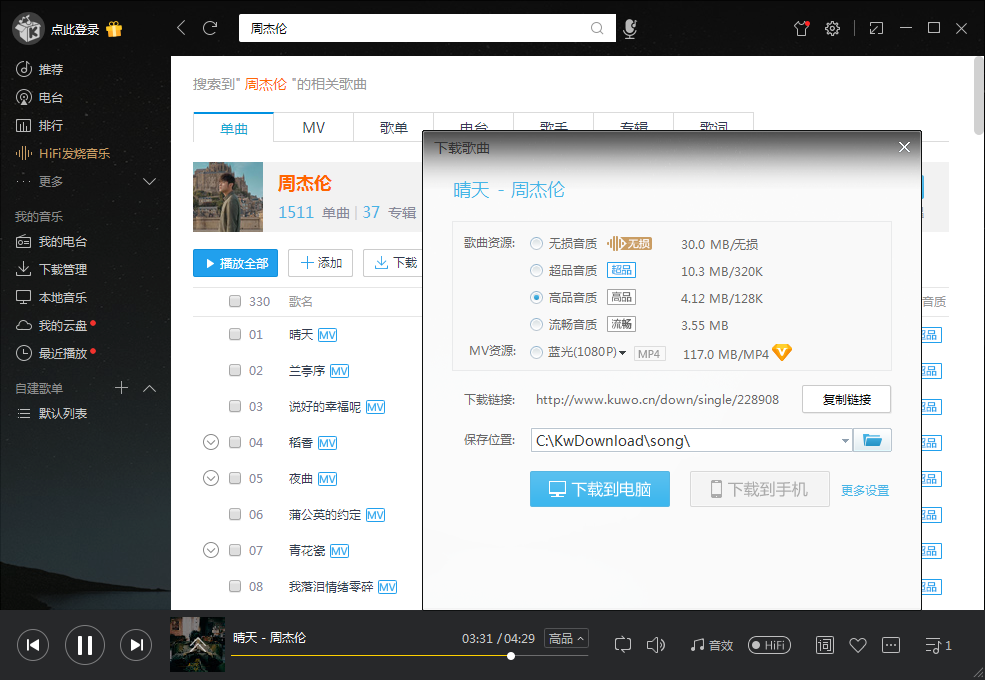Open the sound effects (音效) panel

pyautogui.click(x=711, y=645)
